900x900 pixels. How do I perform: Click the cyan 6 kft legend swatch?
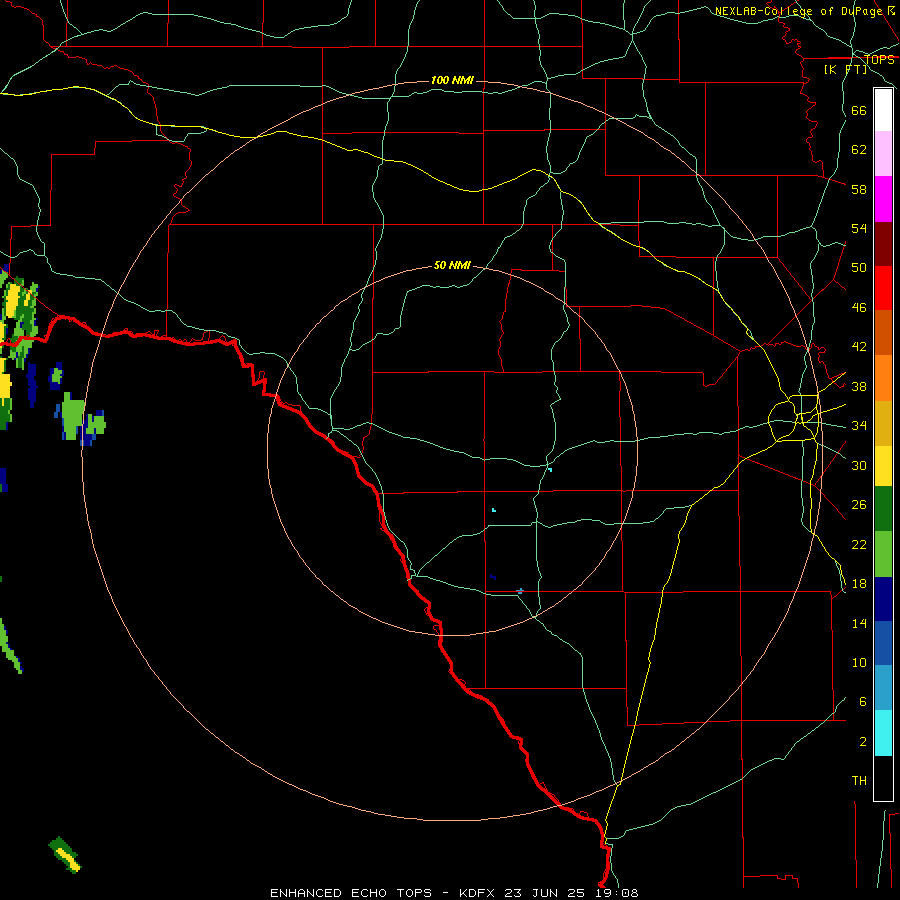click(883, 733)
